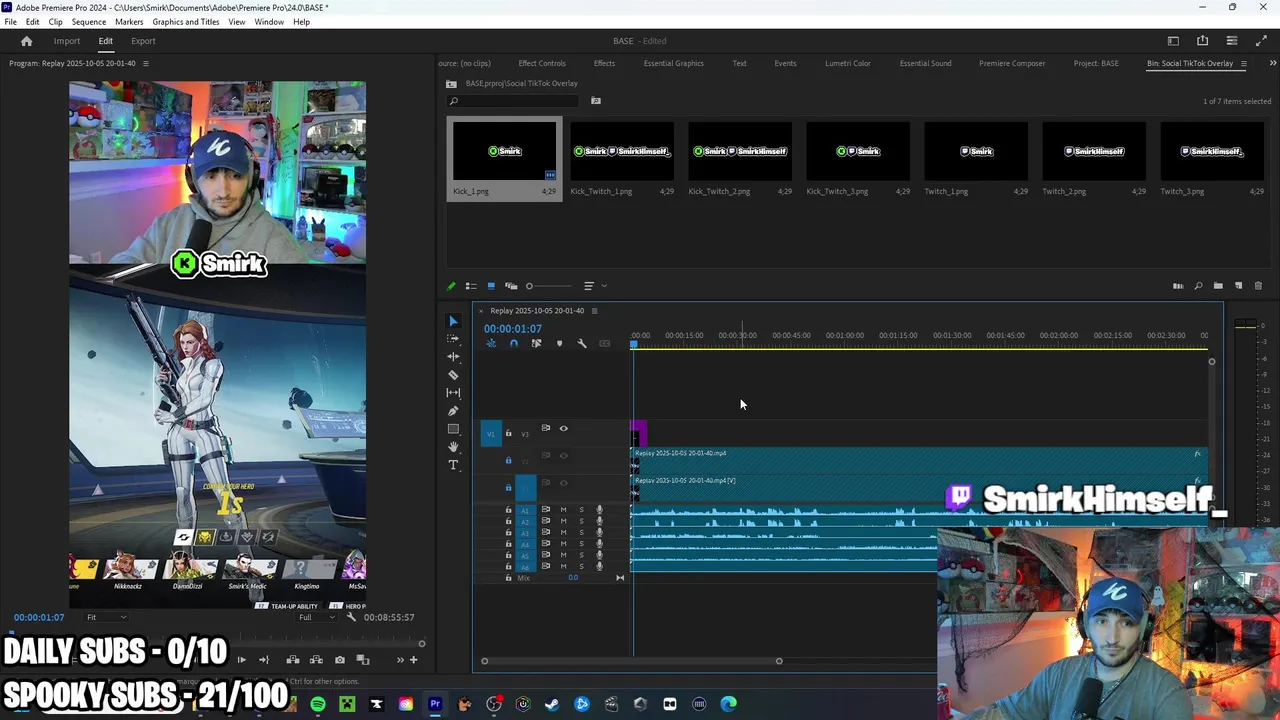Toggle lock on the V3 track
This screenshot has height=720, width=1280.
click(x=508, y=433)
